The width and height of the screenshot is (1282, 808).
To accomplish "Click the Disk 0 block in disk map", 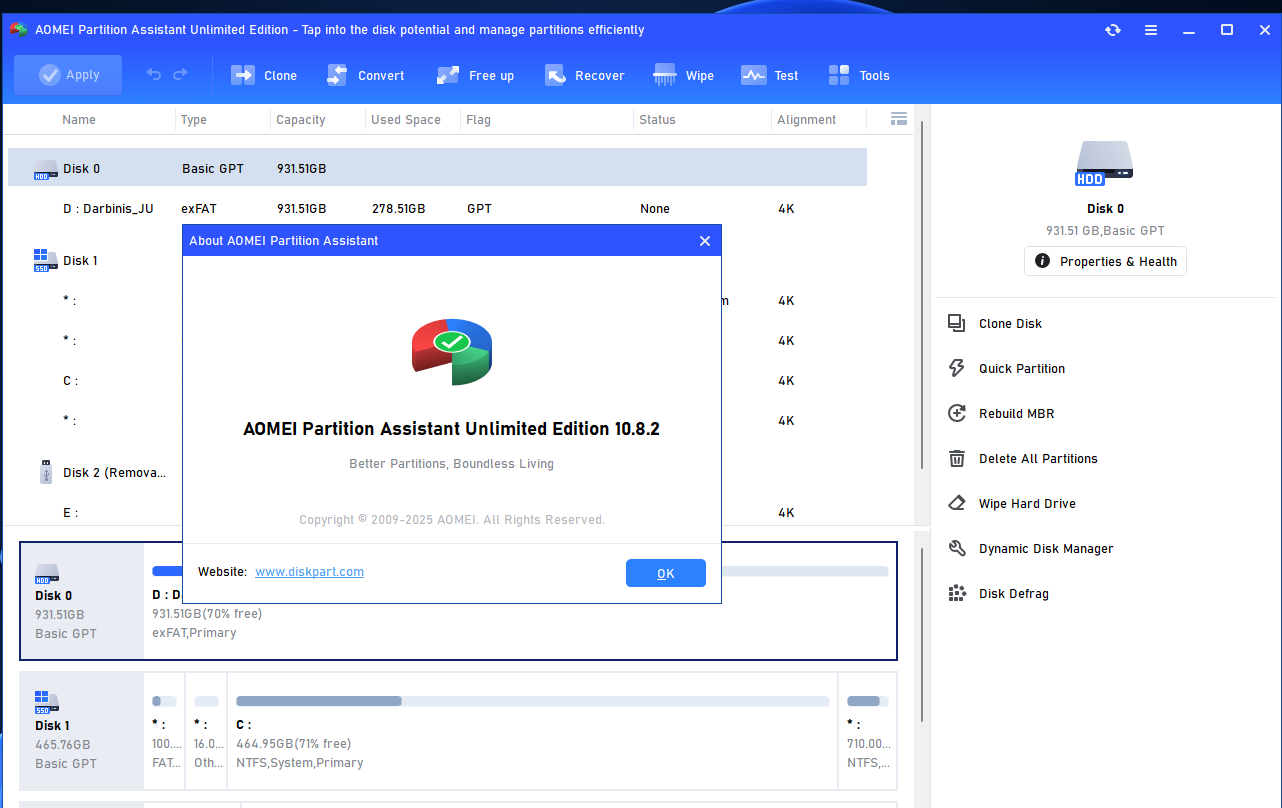I will [x=82, y=601].
